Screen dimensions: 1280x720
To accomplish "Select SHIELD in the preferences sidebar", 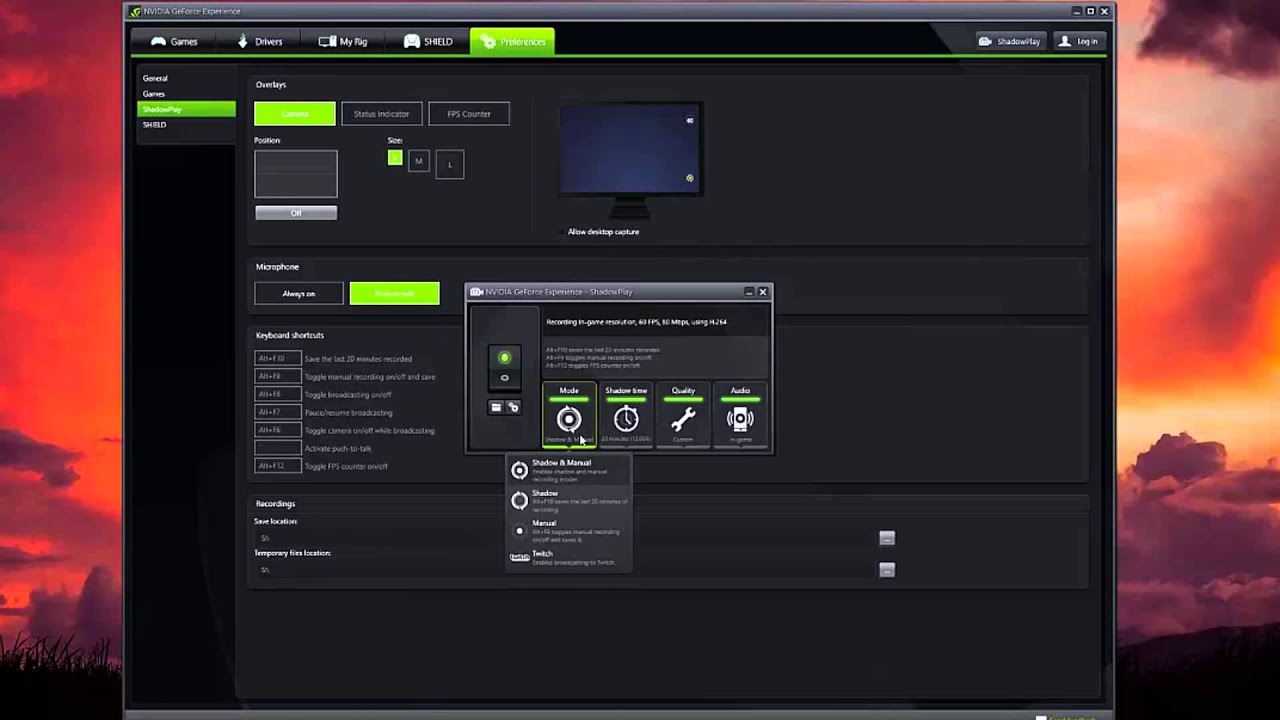I will [186, 125].
